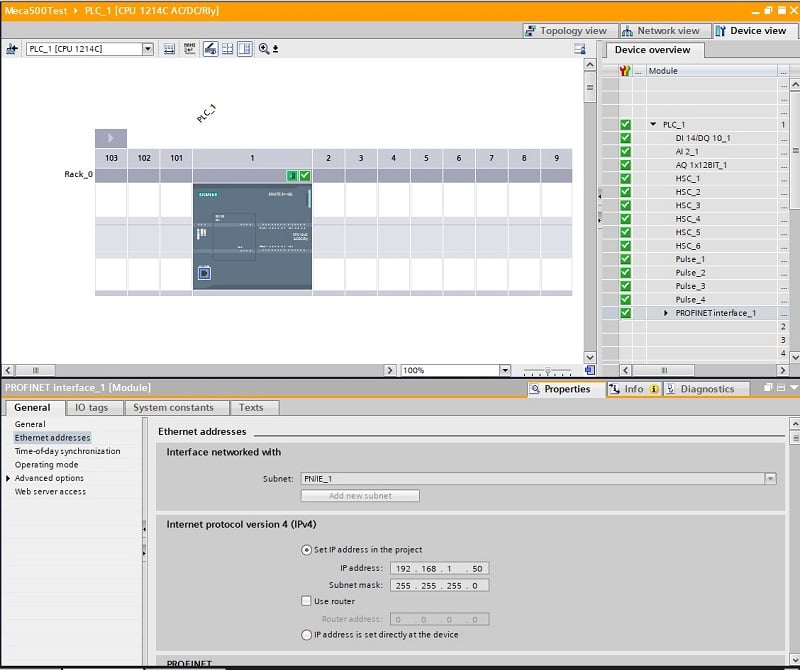The height and width of the screenshot is (670, 800).
Task: Select the DI 14/DQ 10_1 row
Action: tap(703, 138)
